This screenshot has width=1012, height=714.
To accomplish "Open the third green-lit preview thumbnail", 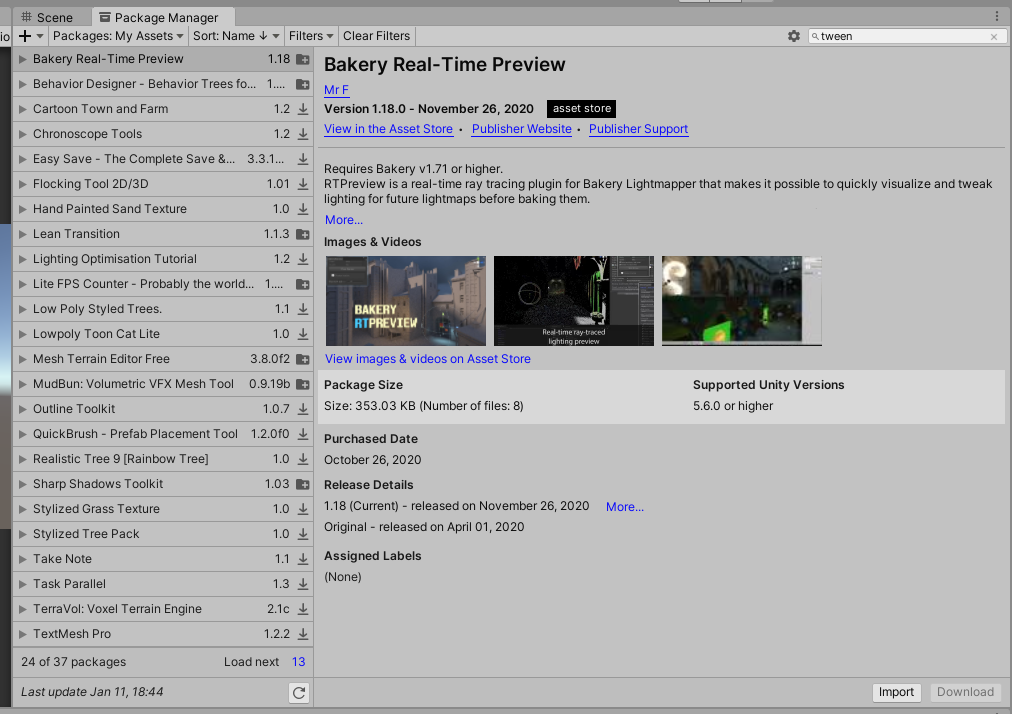I will 742,301.
